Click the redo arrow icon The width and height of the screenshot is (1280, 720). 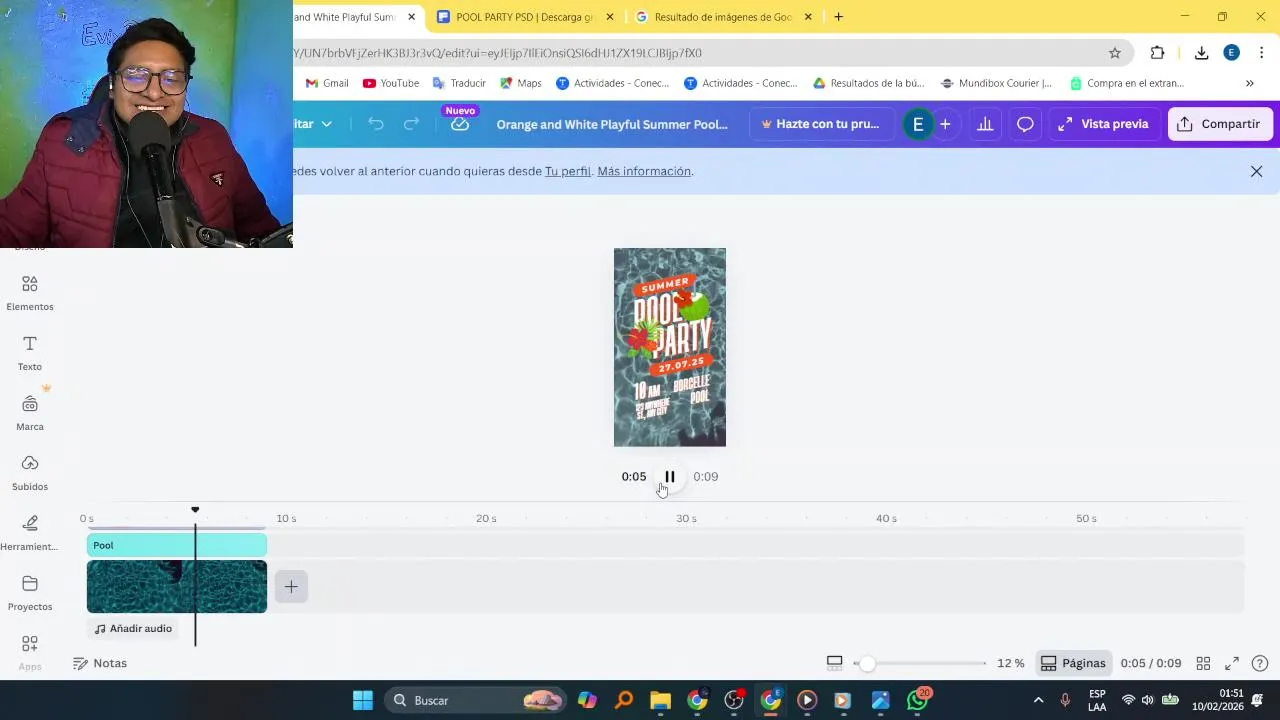pyautogui.click(x=412, y=124)
